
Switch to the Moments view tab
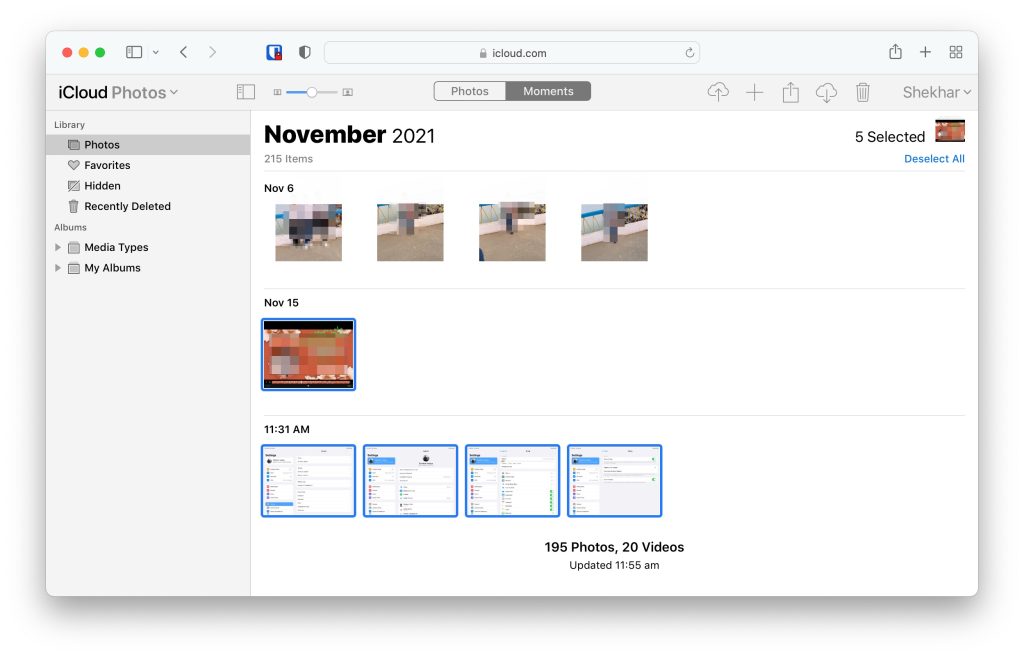(x=548, y=91)
